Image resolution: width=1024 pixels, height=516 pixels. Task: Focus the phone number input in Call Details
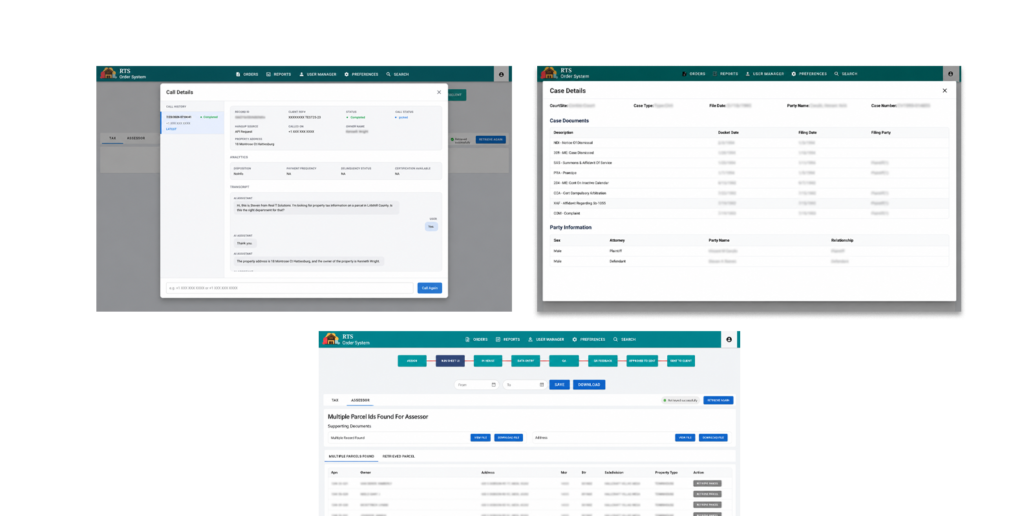290,288
